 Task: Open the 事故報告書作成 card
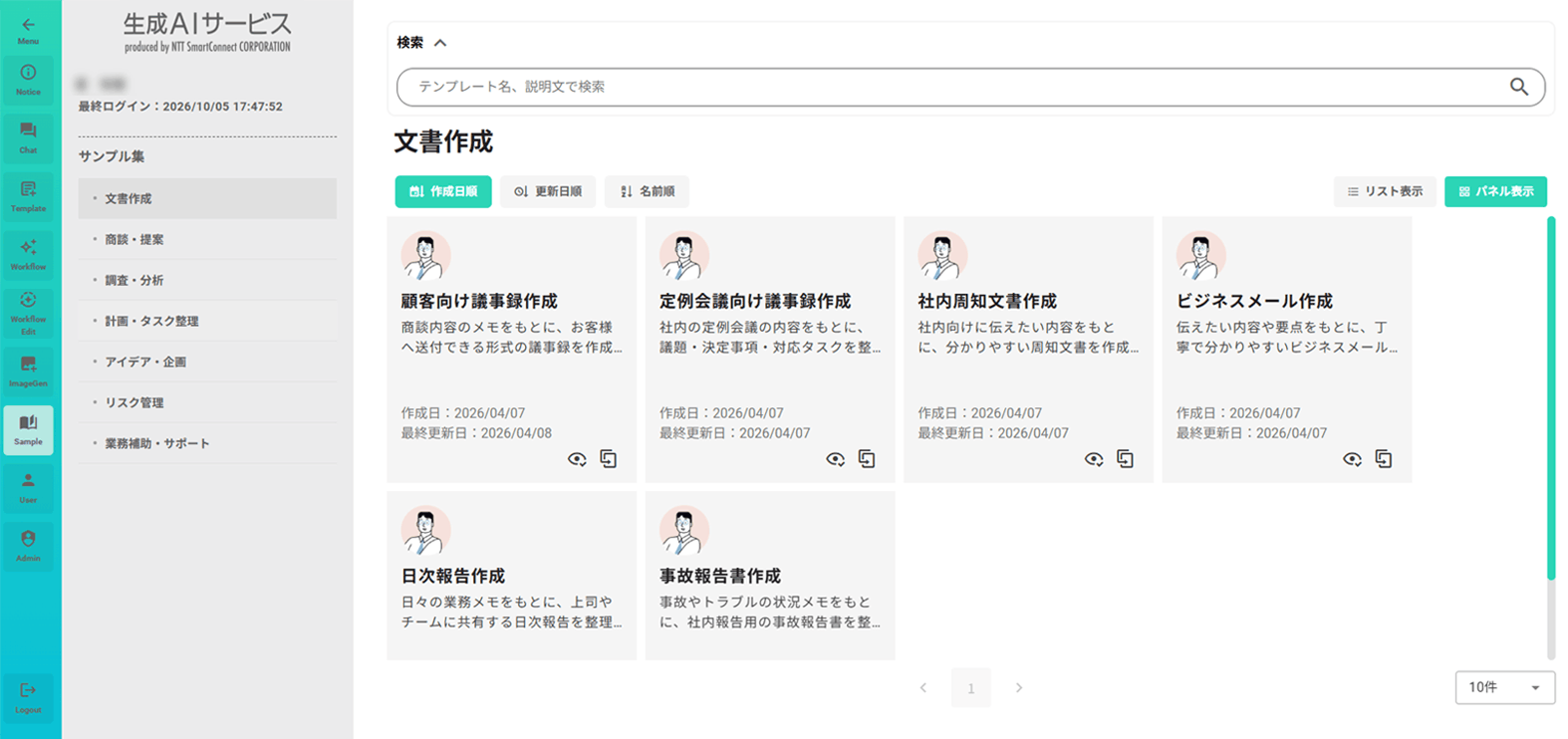click(x=770, y=576)
